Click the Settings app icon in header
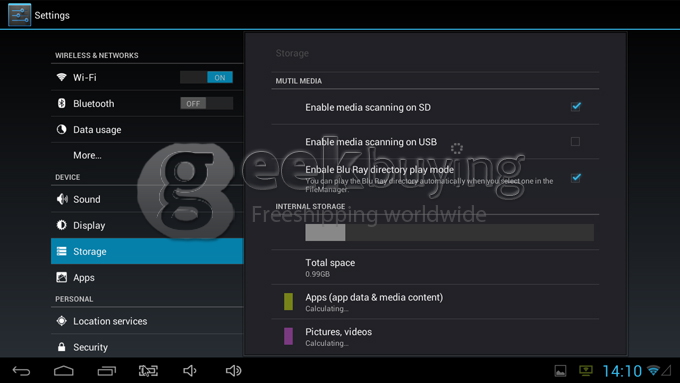This screenshot has height=383, width=680. (20, 15)
